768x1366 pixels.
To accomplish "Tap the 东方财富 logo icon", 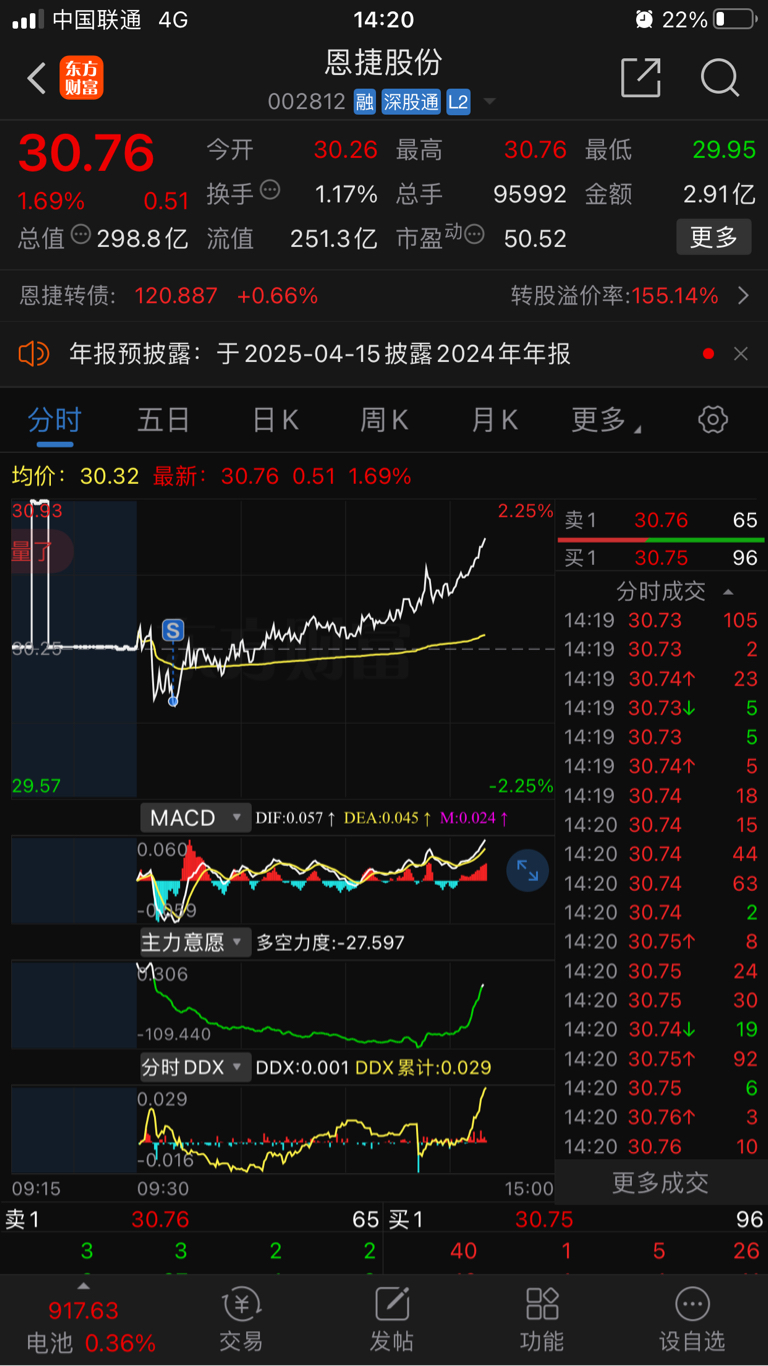I will (81, 78).
